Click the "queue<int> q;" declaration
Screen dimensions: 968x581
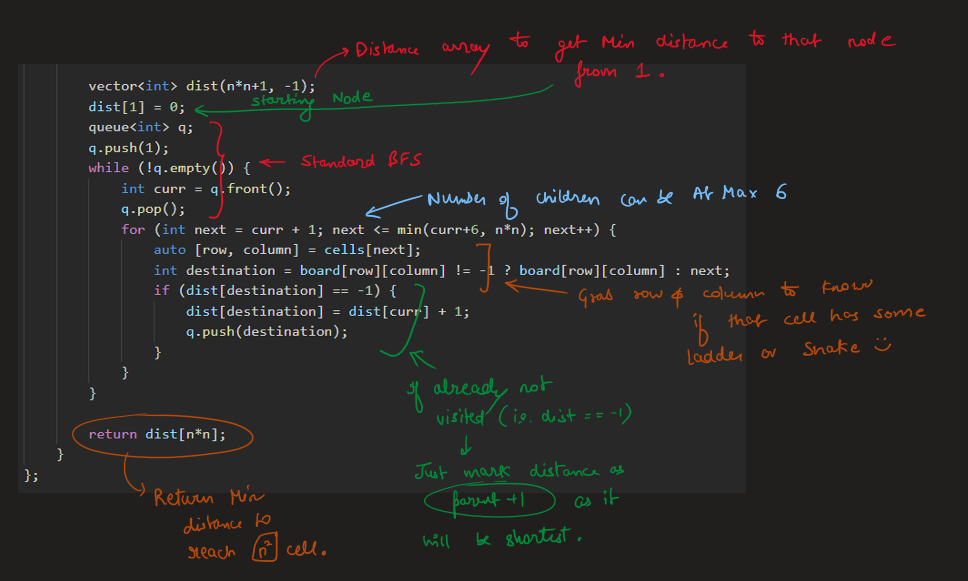coord(147,127)
